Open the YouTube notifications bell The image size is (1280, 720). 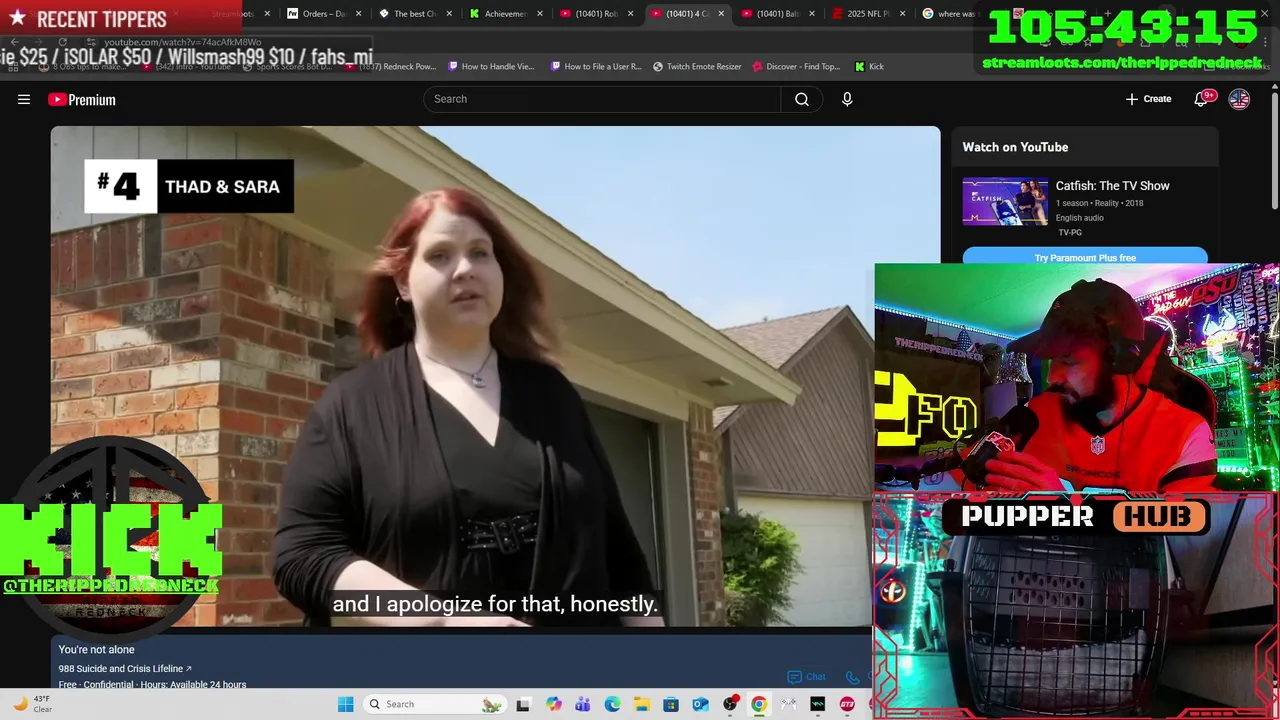[1202, 99]
